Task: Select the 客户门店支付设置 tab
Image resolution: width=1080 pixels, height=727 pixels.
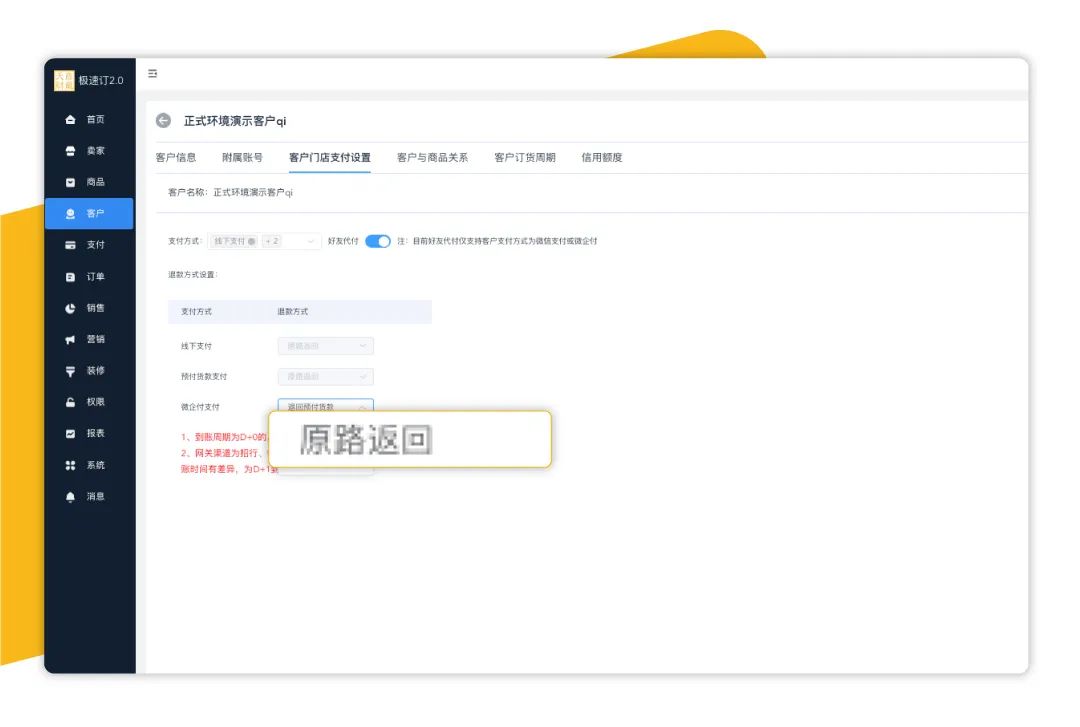Action: pyautogui.click(x=330, y=157)
